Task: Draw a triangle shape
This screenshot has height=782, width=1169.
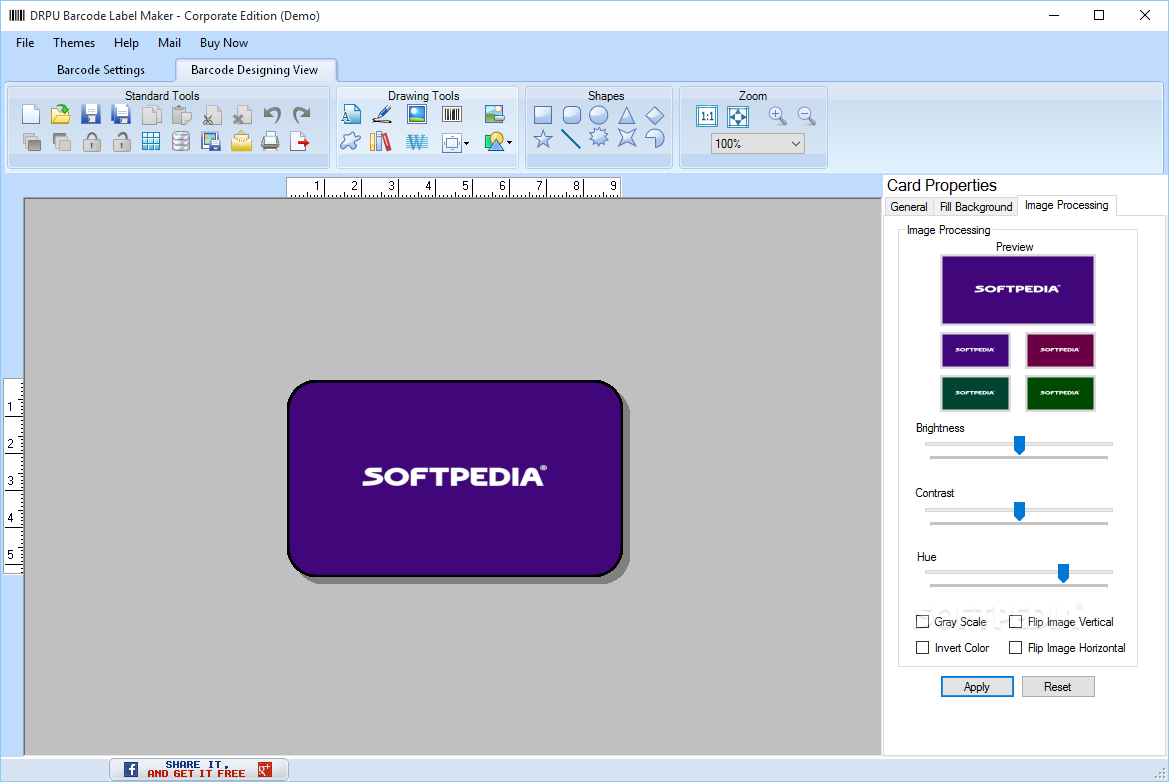Action: coord(626,116)
